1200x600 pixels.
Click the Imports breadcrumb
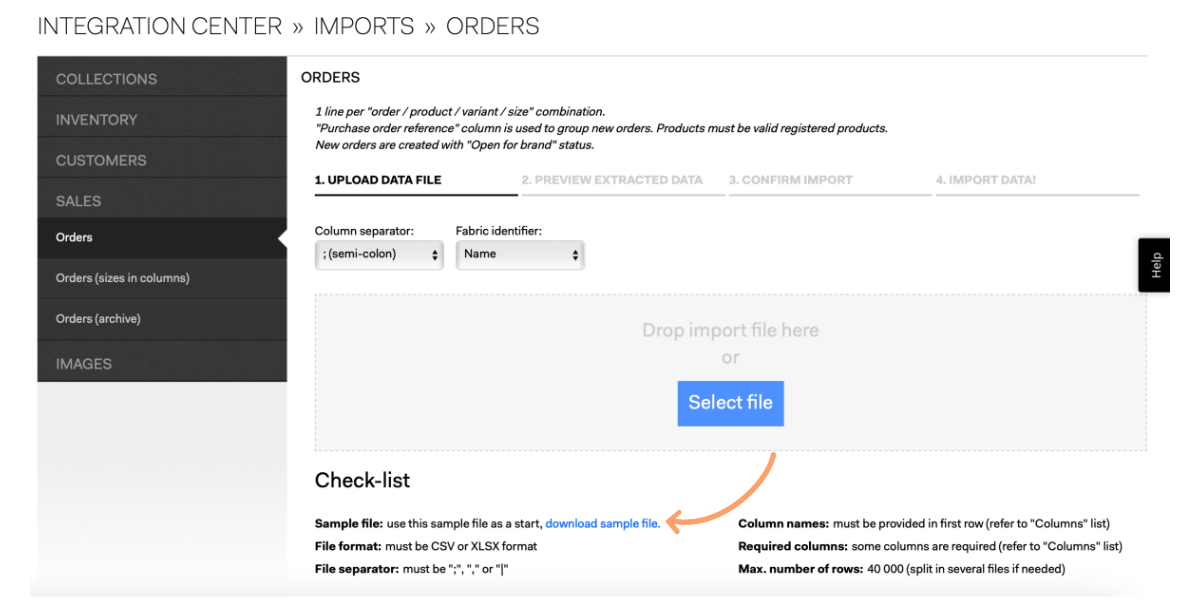pos(364,27)
